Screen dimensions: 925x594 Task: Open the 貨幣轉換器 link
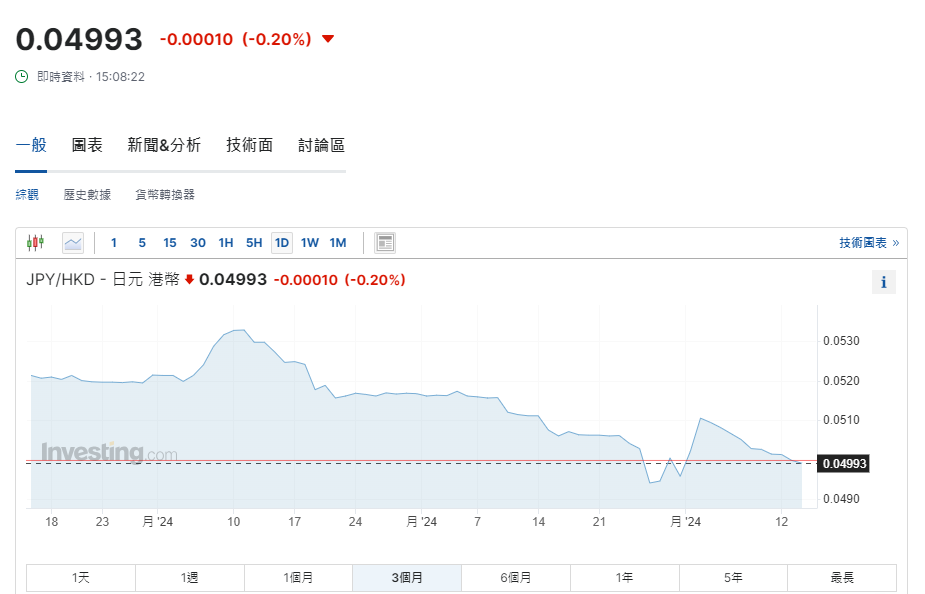pos(165,195)
